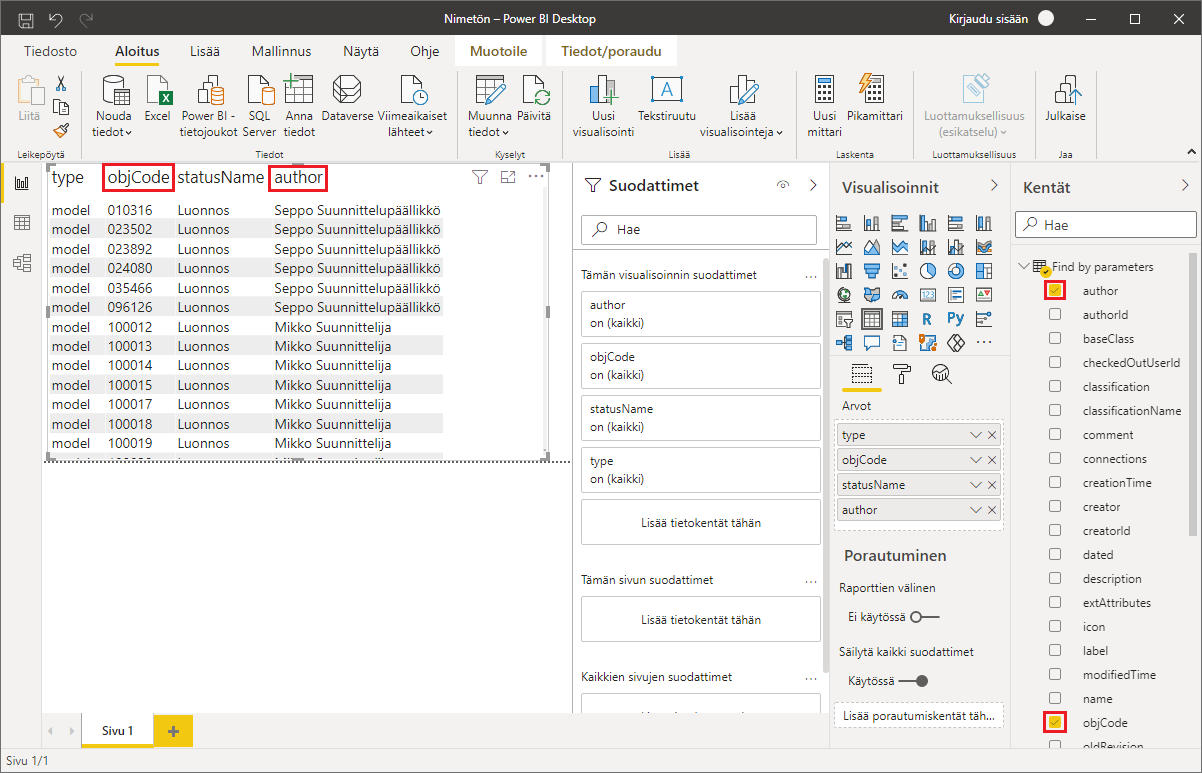
Task: Open the Tiedosto menu
Action: pyautogui.click(x=50, y=51)
